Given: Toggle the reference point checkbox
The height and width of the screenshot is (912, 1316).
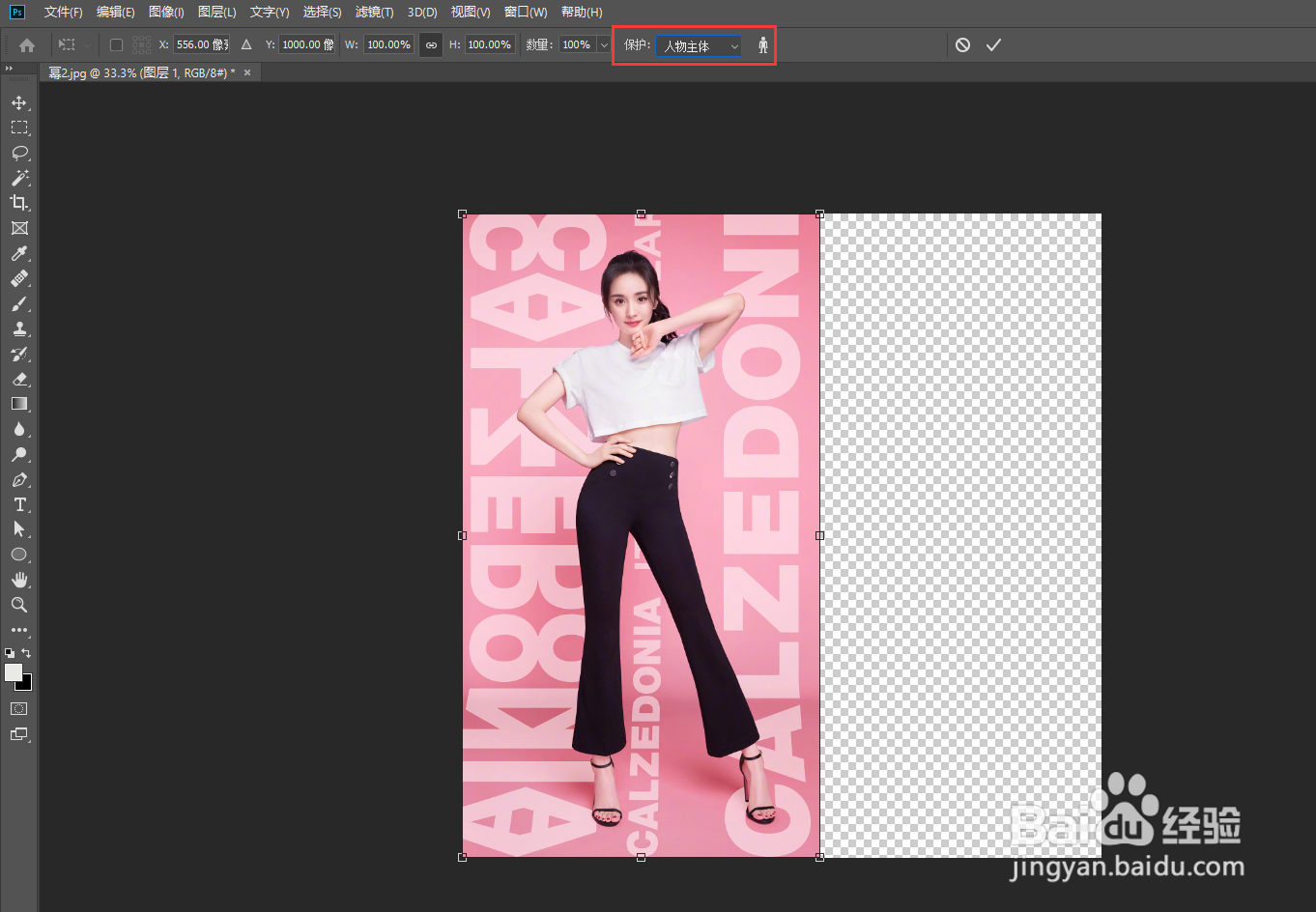Looking at the screenshot, I should [x=116, y=44].
